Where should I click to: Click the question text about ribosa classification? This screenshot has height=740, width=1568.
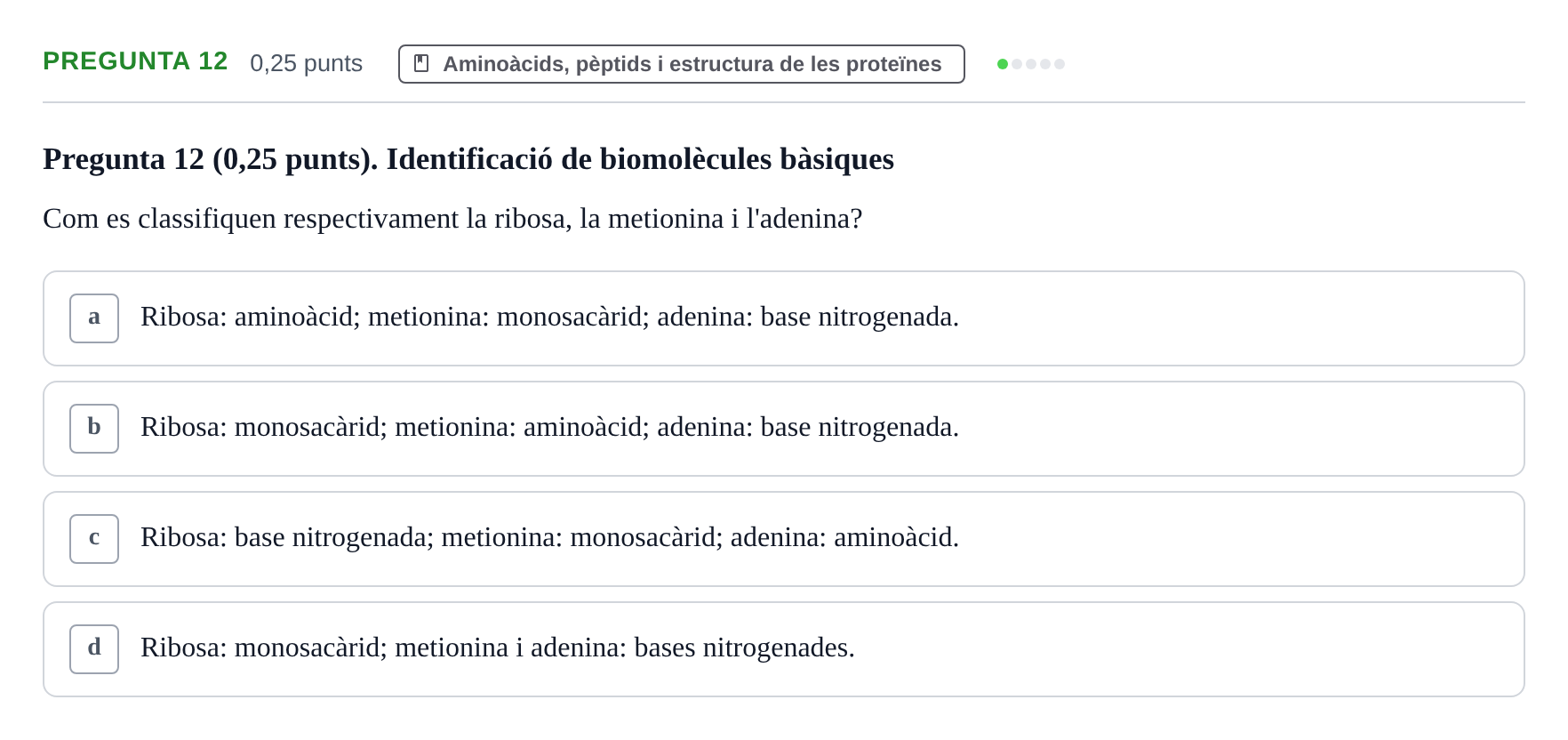point(452,219)
